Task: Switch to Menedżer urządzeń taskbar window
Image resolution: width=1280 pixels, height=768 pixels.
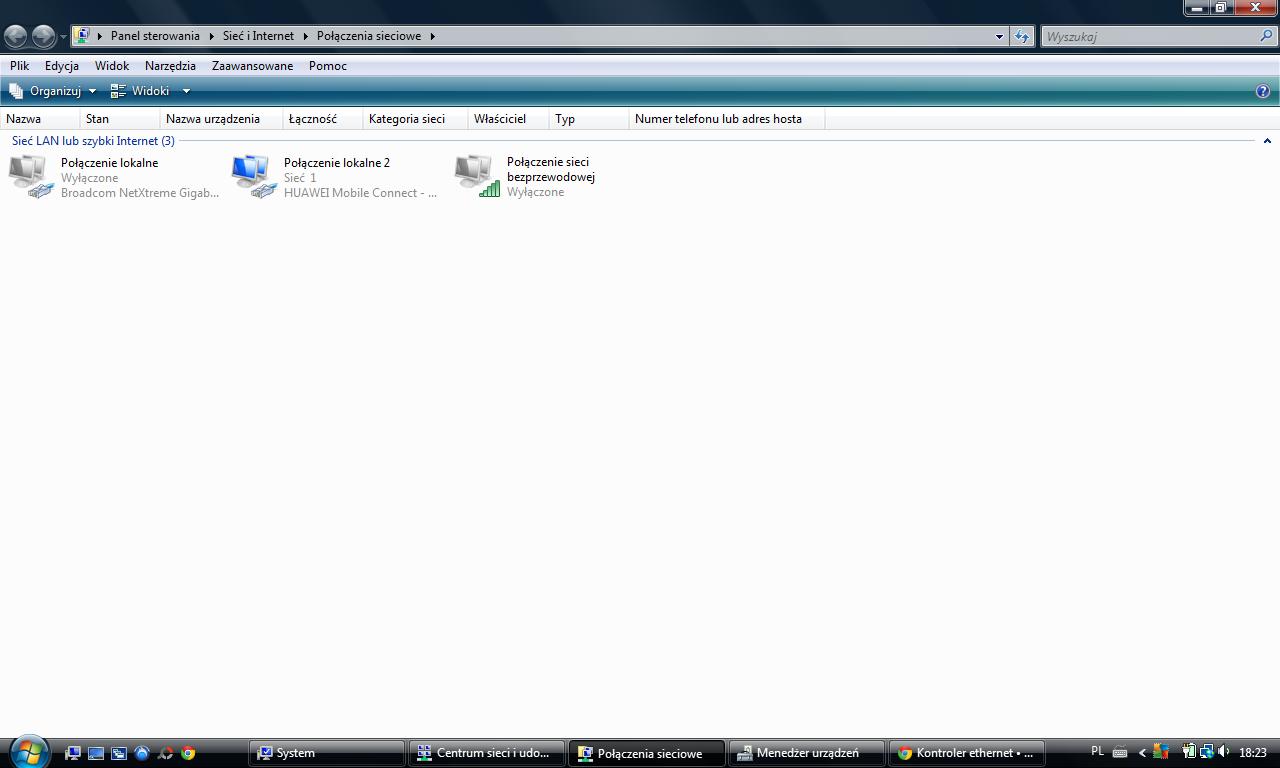Action: click(806, 753)
